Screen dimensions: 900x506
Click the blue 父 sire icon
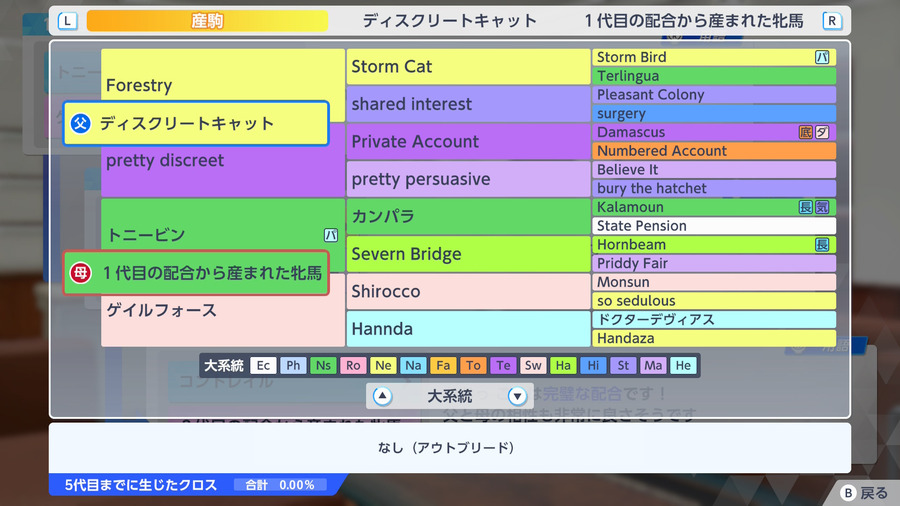(81, 123)
